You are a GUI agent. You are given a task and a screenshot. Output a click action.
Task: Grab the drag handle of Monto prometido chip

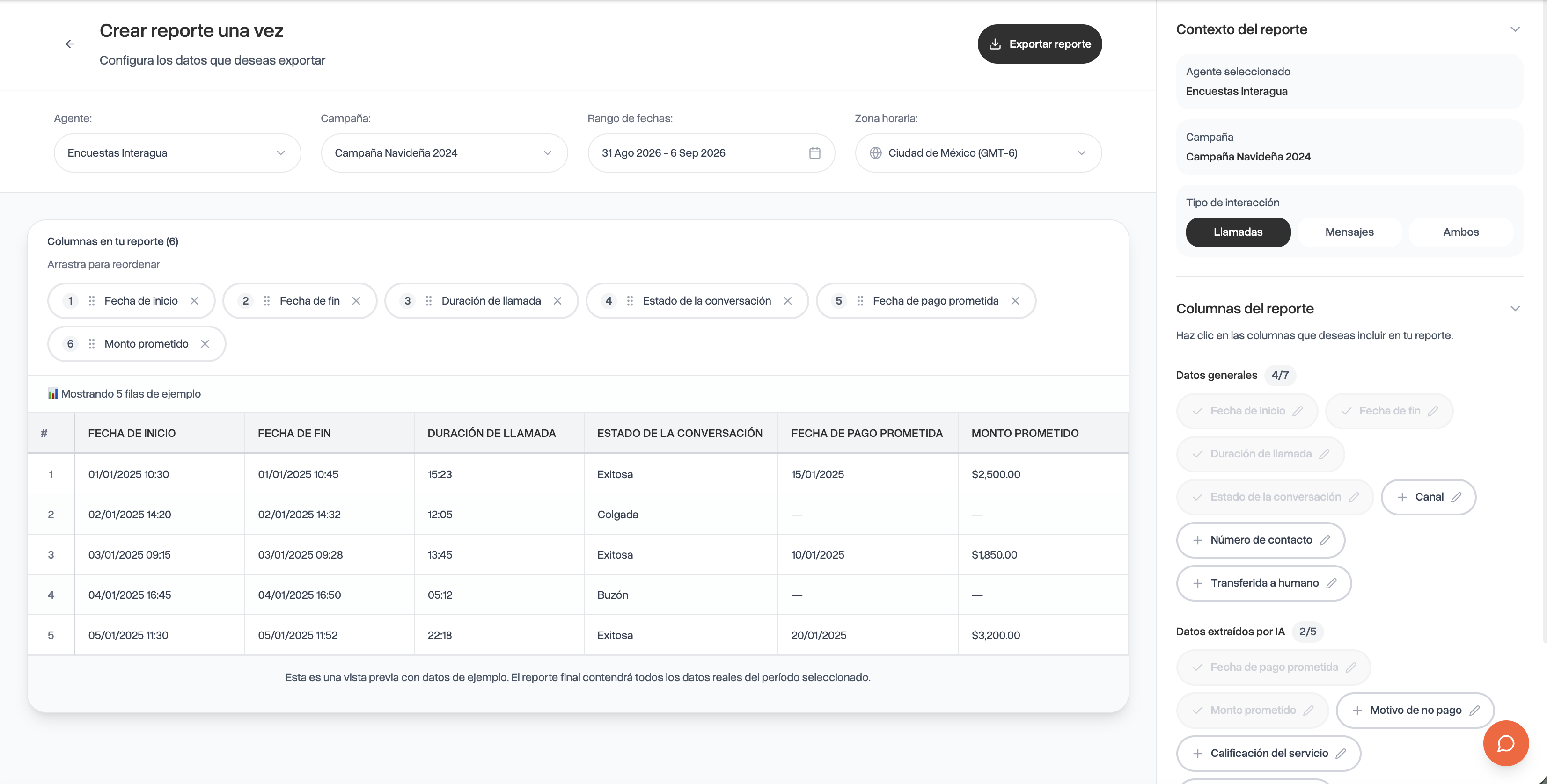tap(91, 344)
